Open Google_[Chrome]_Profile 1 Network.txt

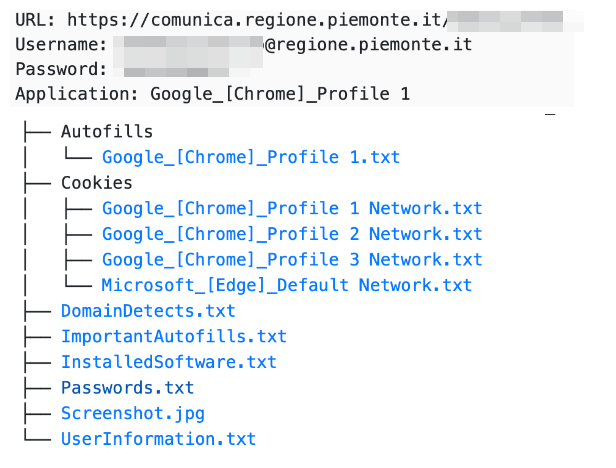click(x=291, y=209)
